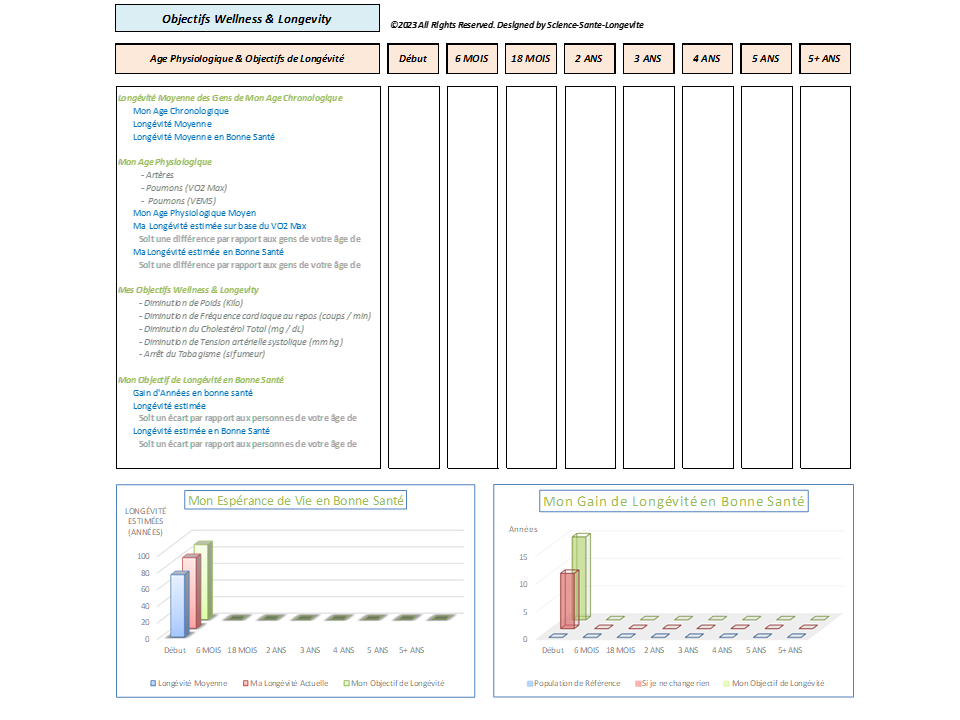Select the Début column header
This screenshot has height=720, width=960.
(x=413, y=59)
